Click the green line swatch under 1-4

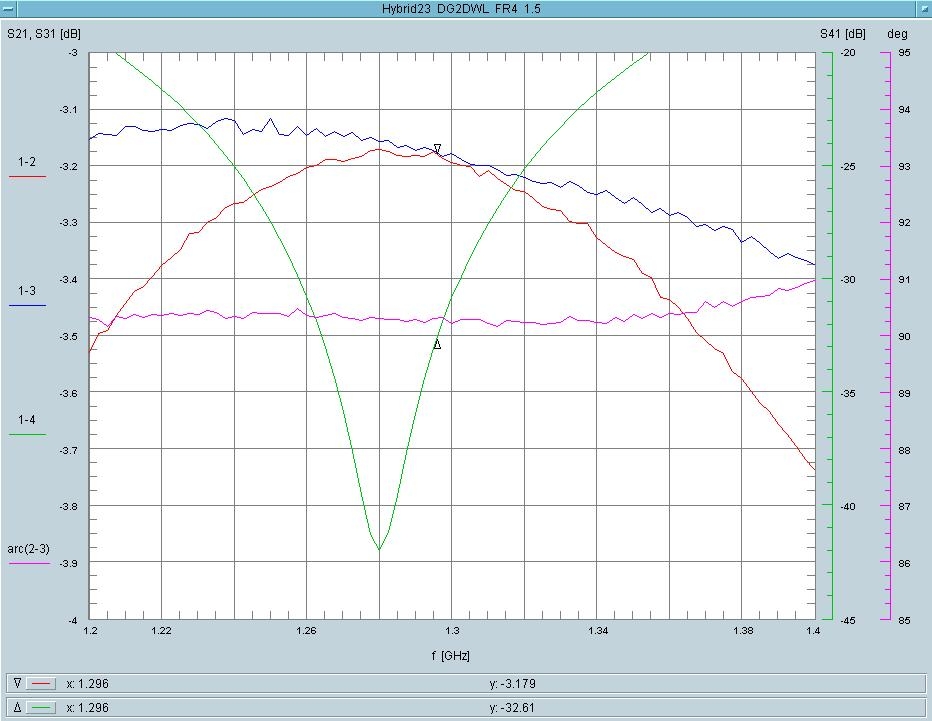(x=27, y=435)
